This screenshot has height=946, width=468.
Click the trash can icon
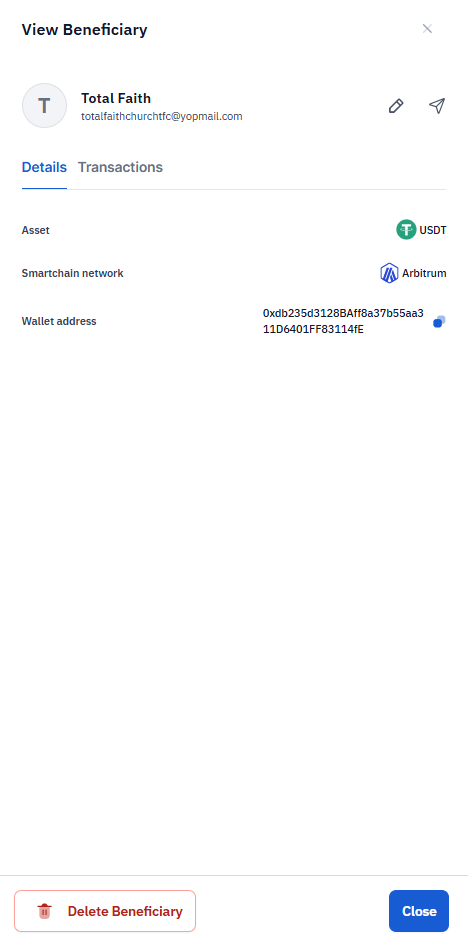(x=45, y=911)
